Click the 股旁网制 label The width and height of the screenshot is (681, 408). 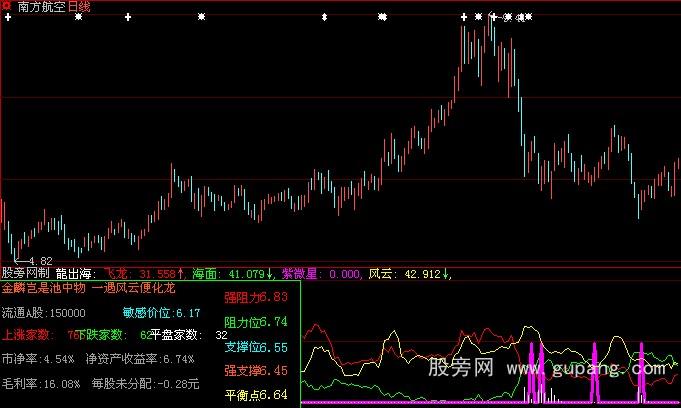click(26, 273)
